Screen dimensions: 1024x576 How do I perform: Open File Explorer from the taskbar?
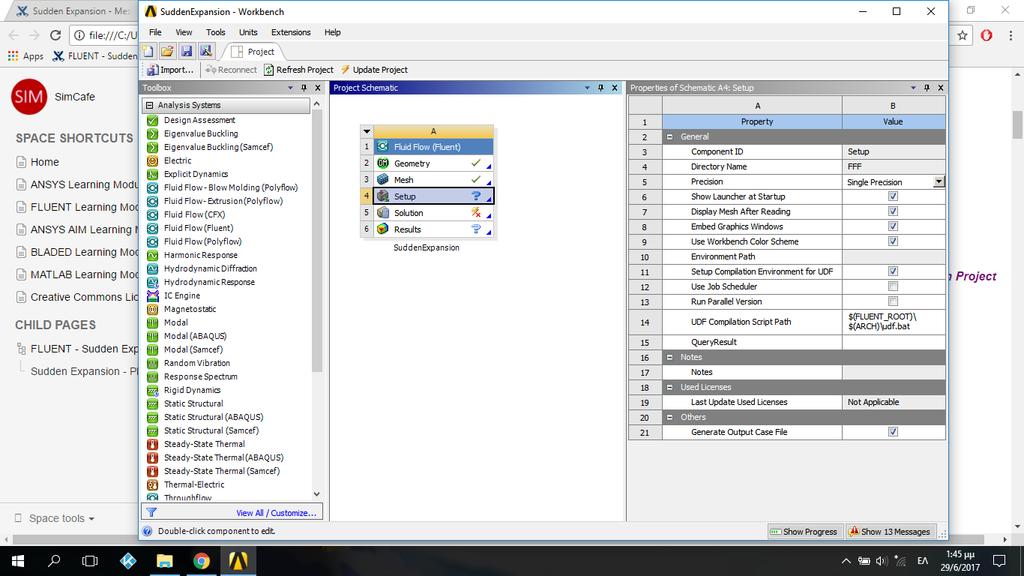[x=165, y=561]
